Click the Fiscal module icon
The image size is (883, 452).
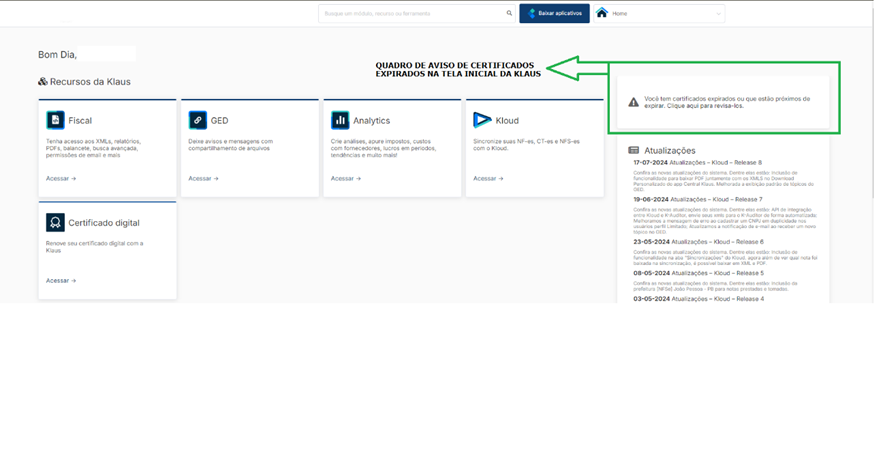55,120
